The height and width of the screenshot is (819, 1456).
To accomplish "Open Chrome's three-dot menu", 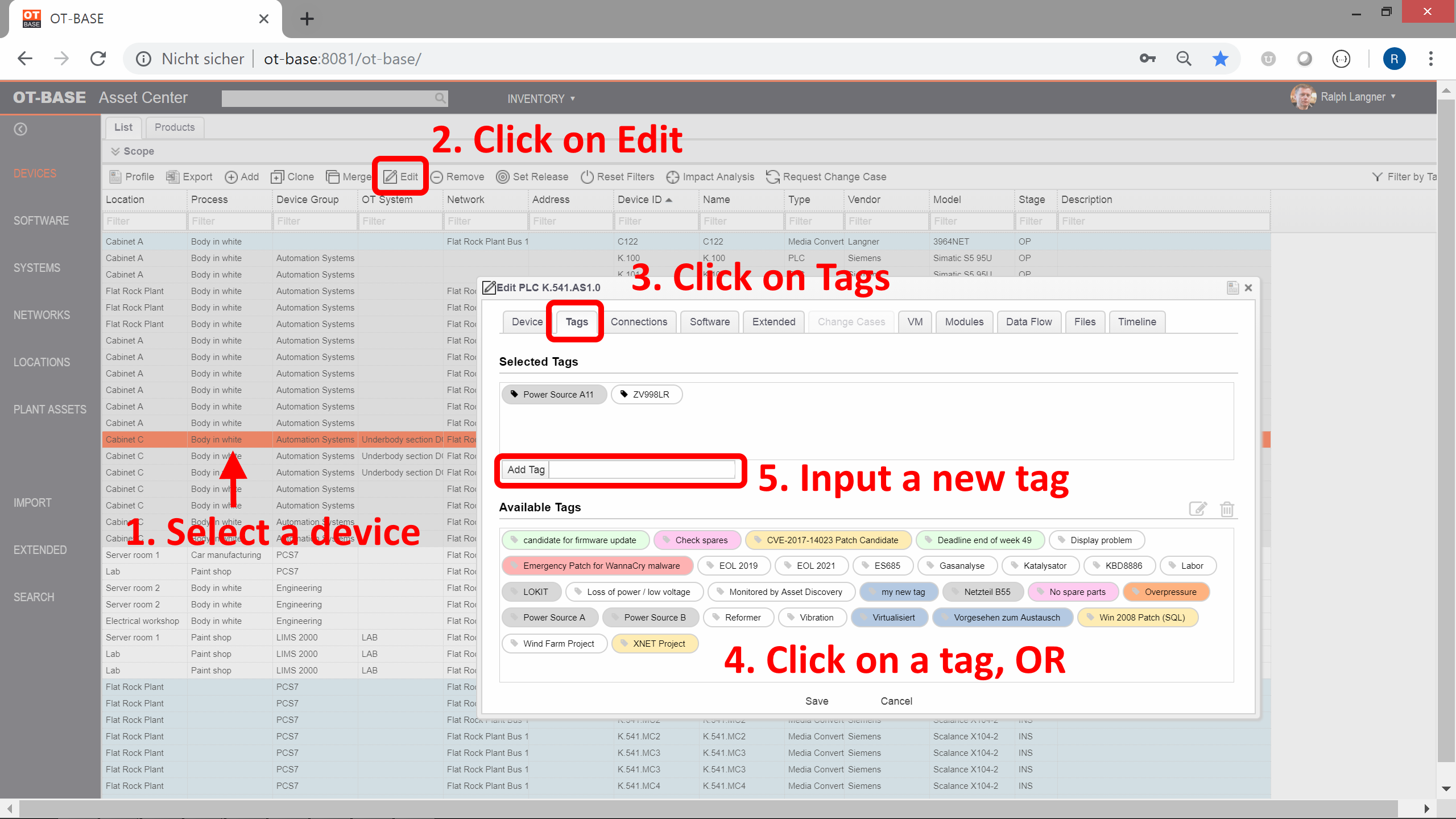I will [1431, 59].
